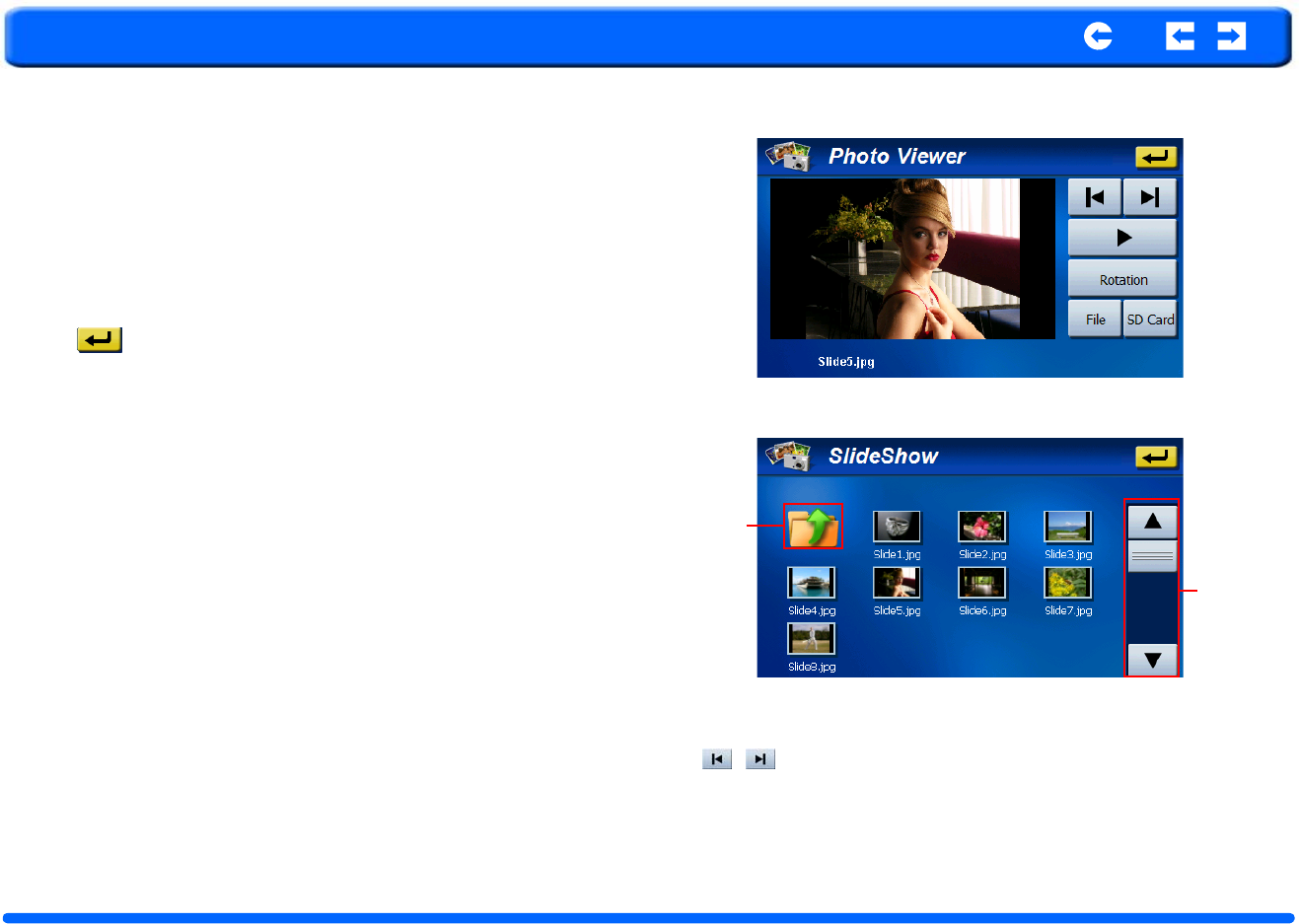This screenshot has height=924, width=1299.
Task: Select Slide4.jpg thumbnail
Action: 812,583
